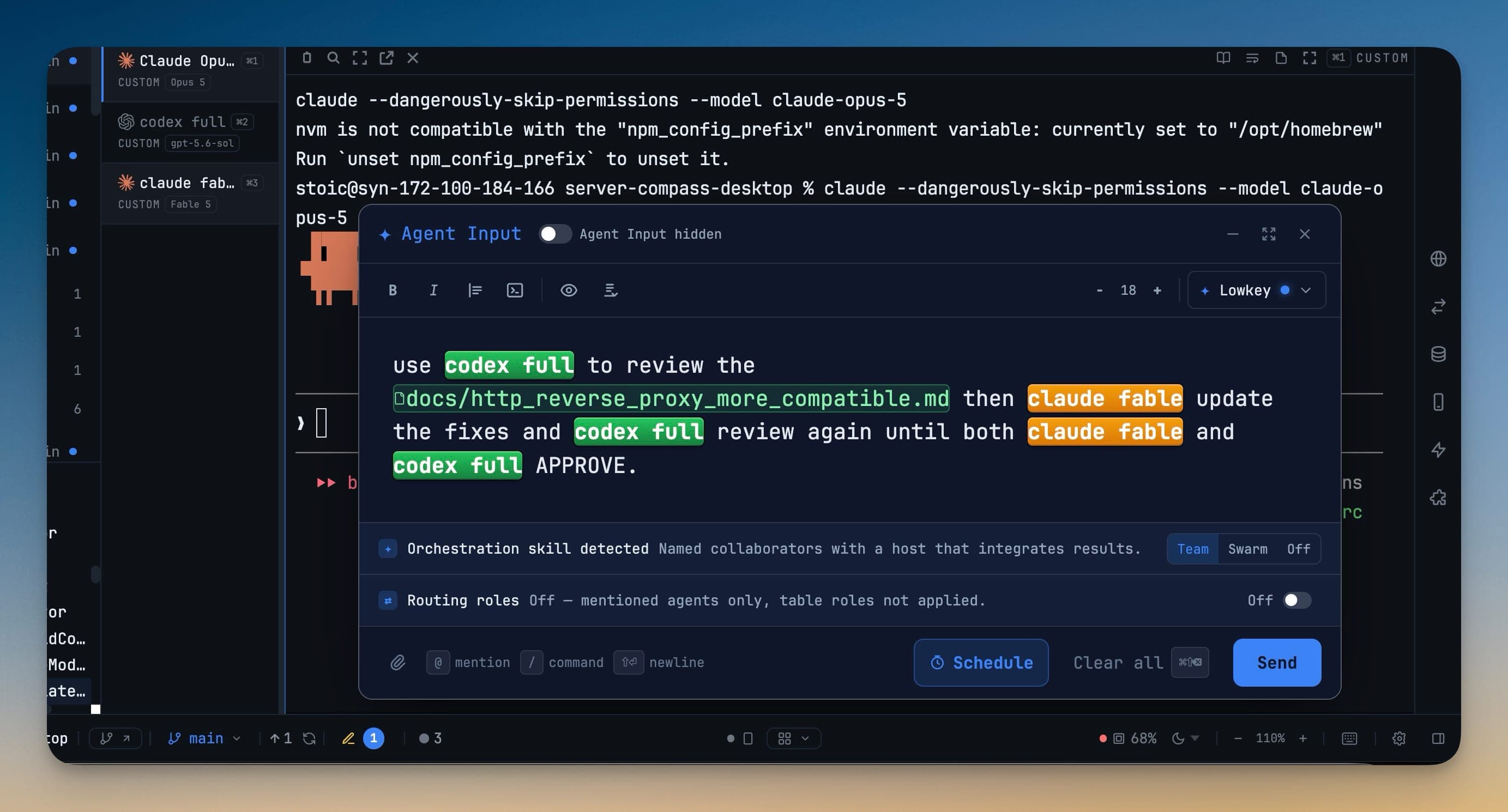Schedule the agent prompt

(x=981, y=662)
